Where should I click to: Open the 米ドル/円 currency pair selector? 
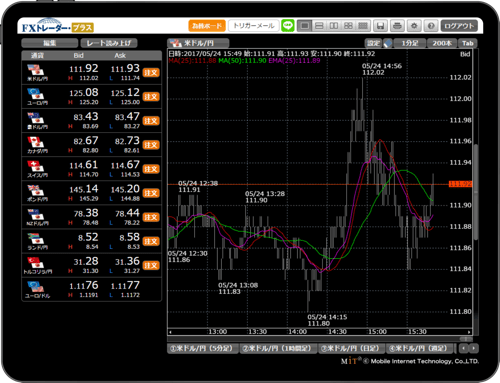198,43
